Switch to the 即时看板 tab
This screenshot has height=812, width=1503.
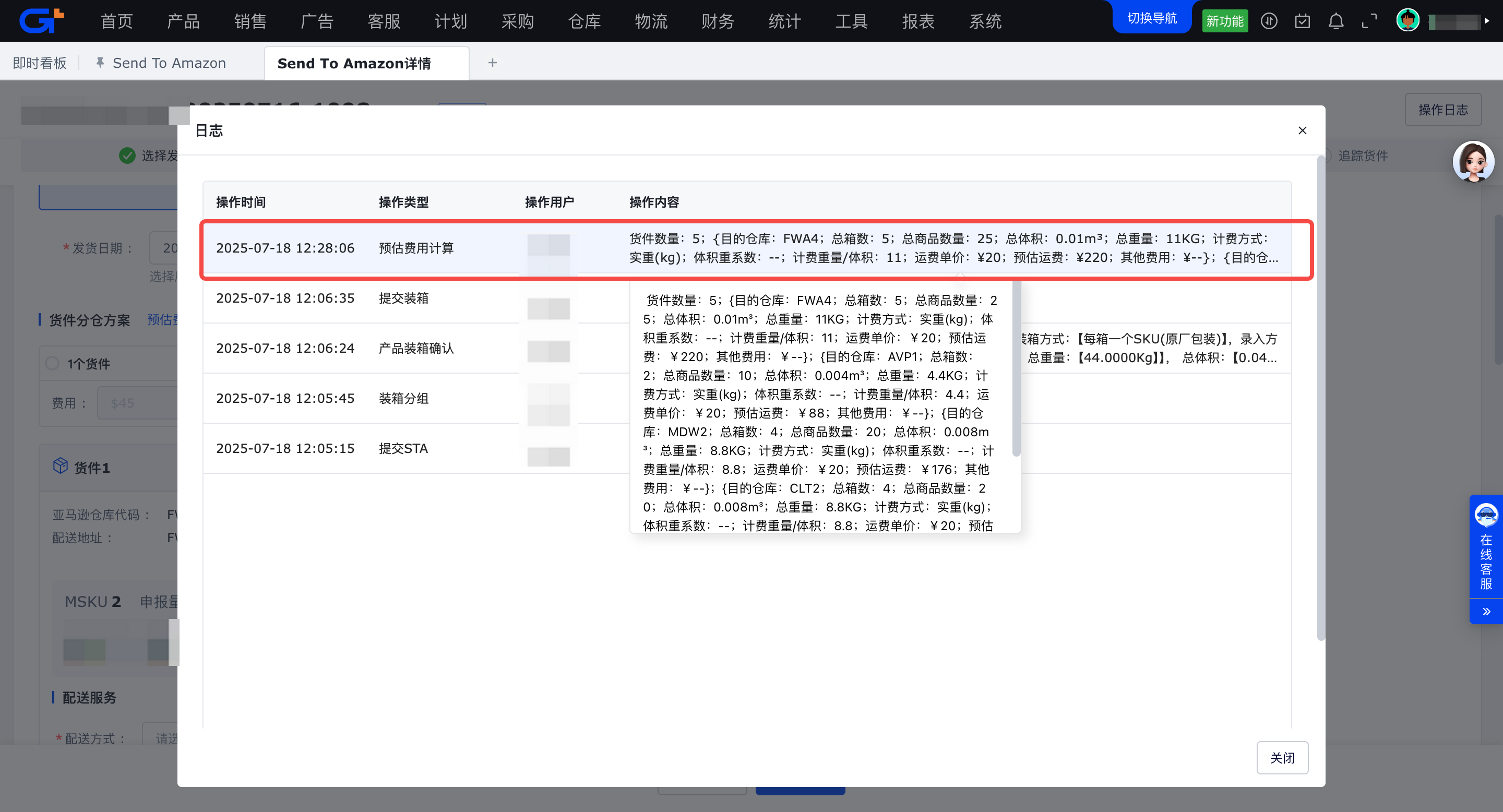40,63
